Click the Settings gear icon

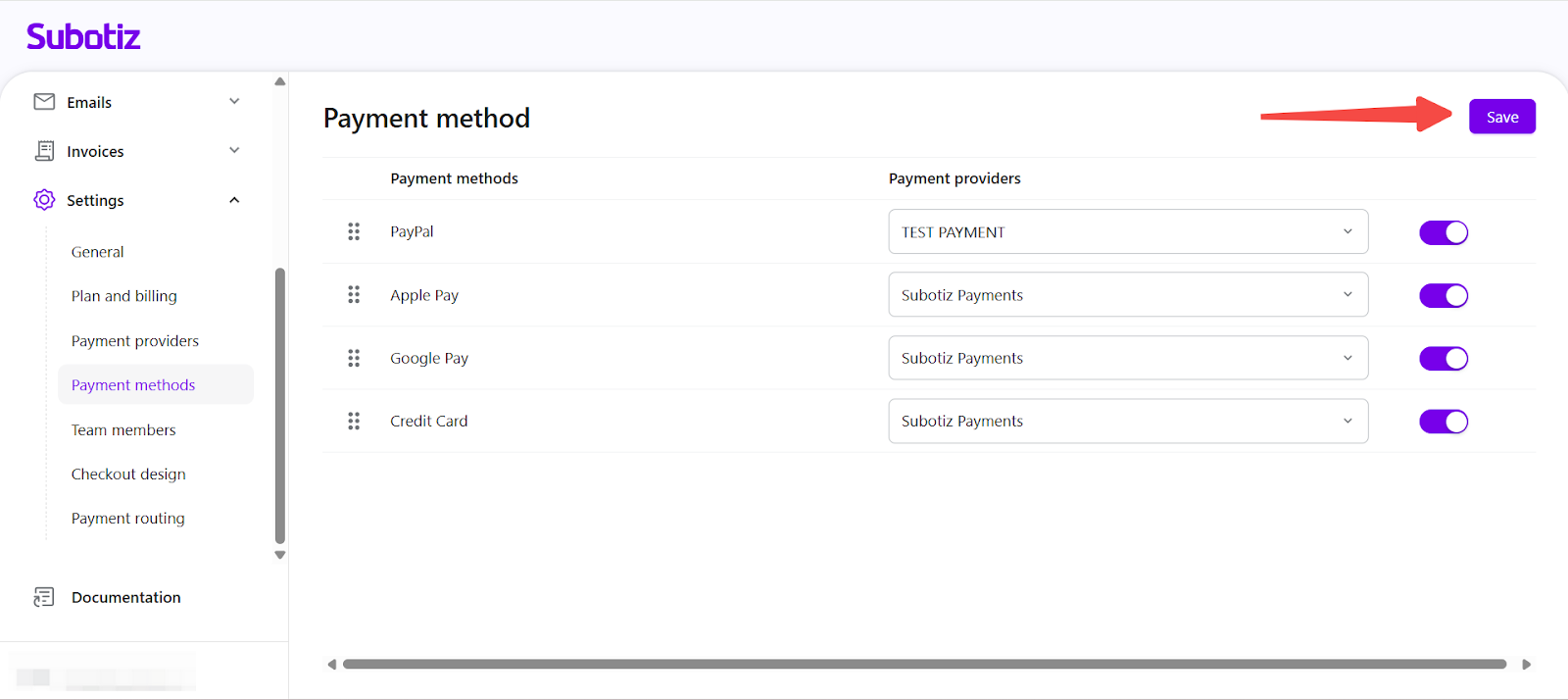[x=44, y=200]
